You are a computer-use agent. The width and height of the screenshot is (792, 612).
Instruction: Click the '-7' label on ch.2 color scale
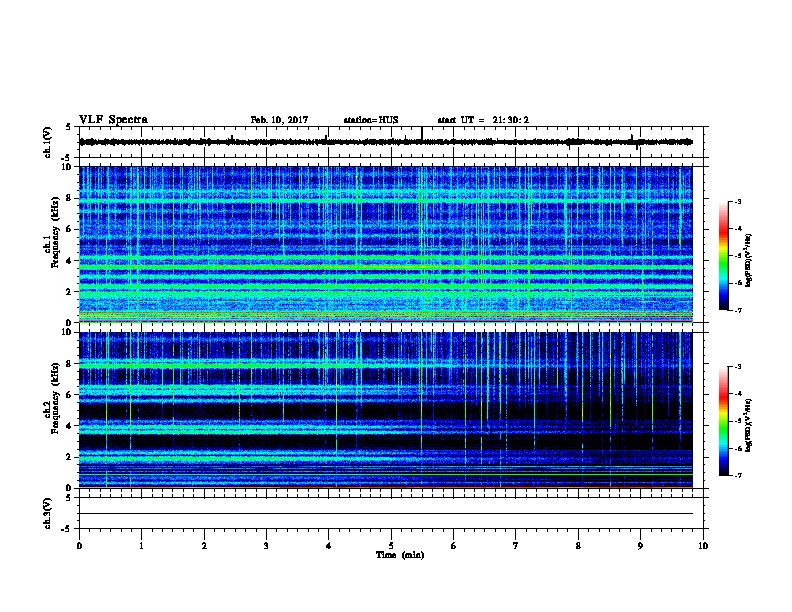(x=737, y=475)
